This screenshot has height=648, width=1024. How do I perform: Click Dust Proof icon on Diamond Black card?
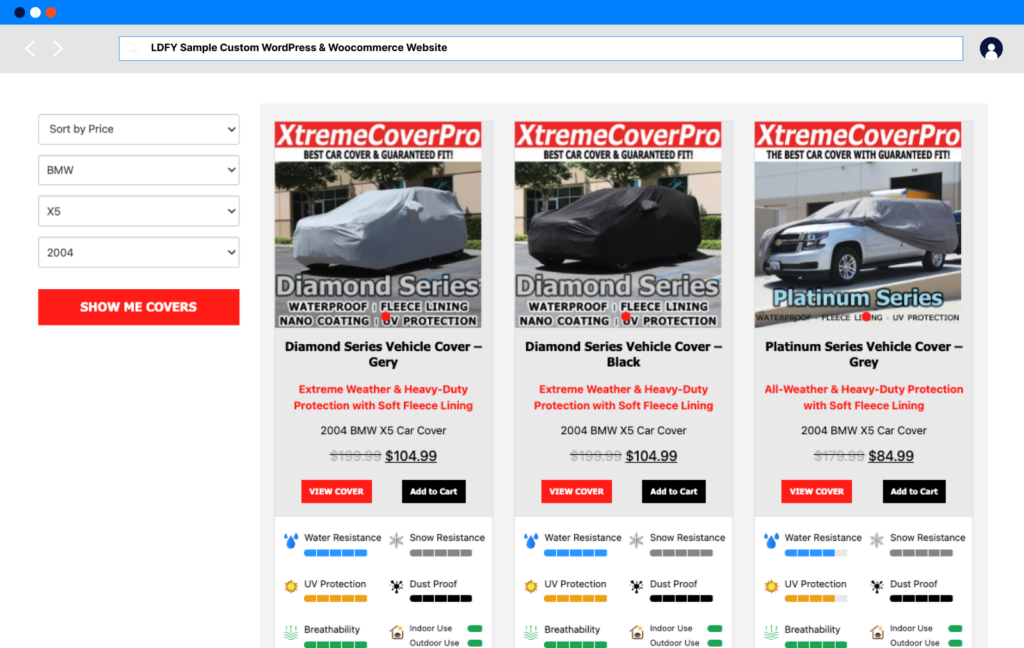(637, 586)
